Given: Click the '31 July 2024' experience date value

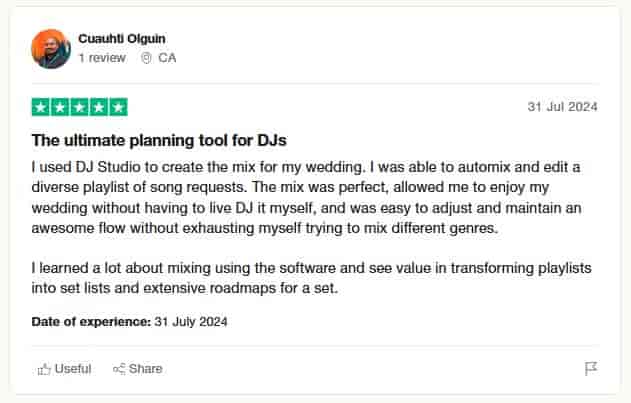Looking at the screenshot, I should 191,322.
